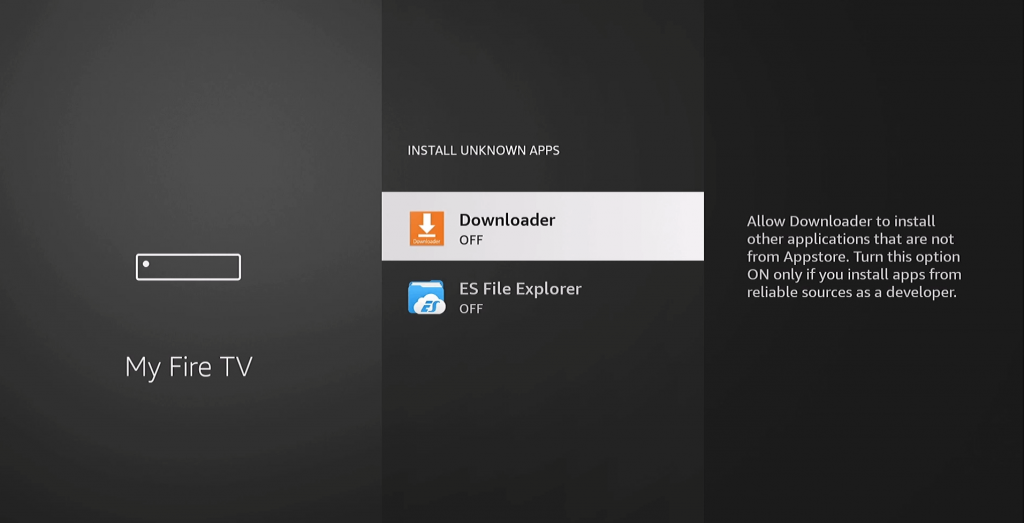Screen dimensions: 1024x523
Task: Toggle ES File Explorer OFF status
Action: point(471,308)
